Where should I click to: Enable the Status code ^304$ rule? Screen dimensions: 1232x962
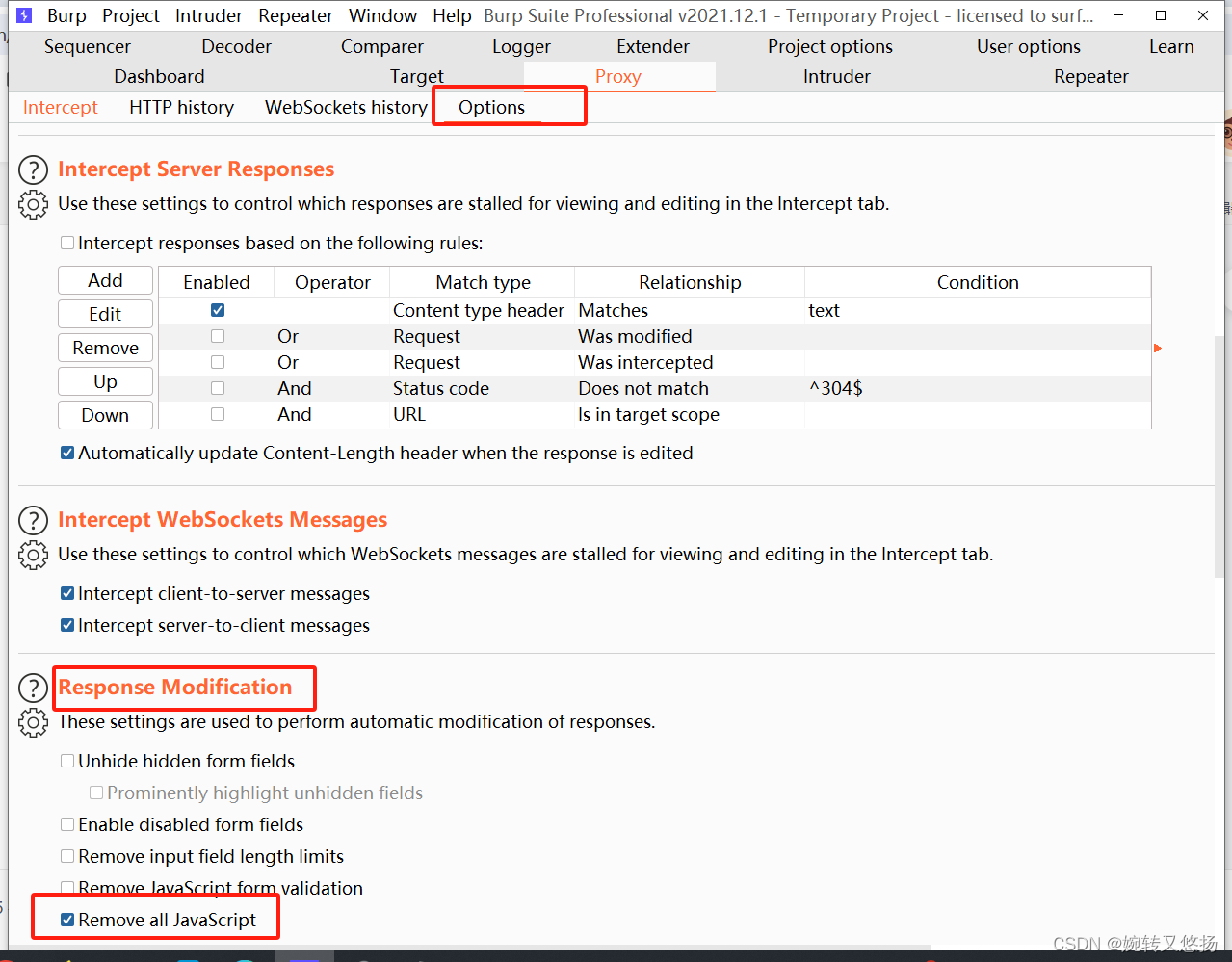pyautogui.click(x=218, y=388)
